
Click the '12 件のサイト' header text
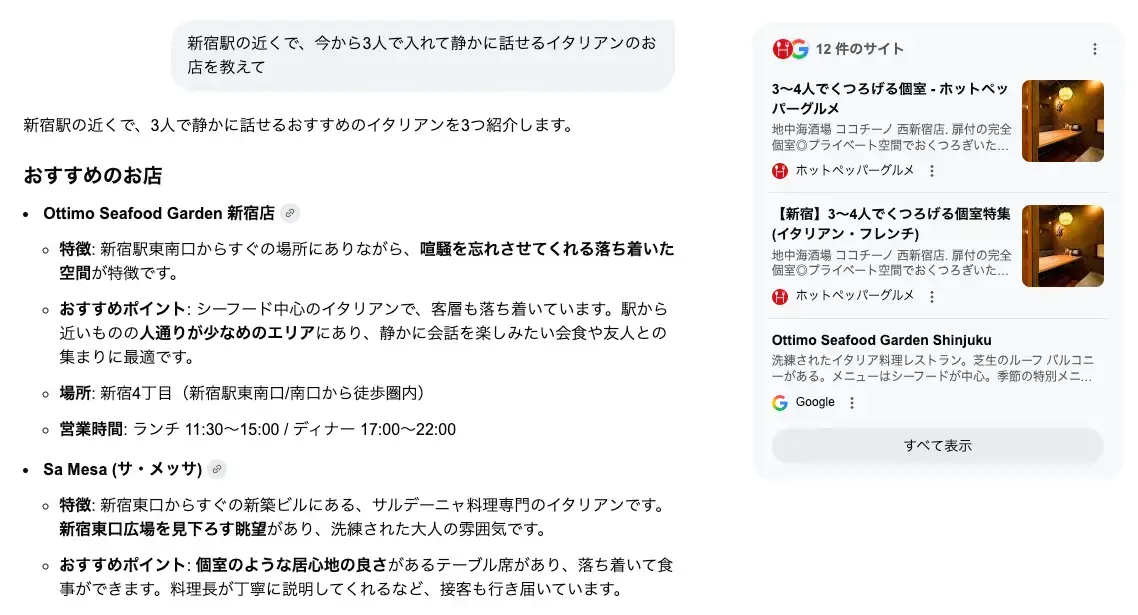click(x=860, y=49)
